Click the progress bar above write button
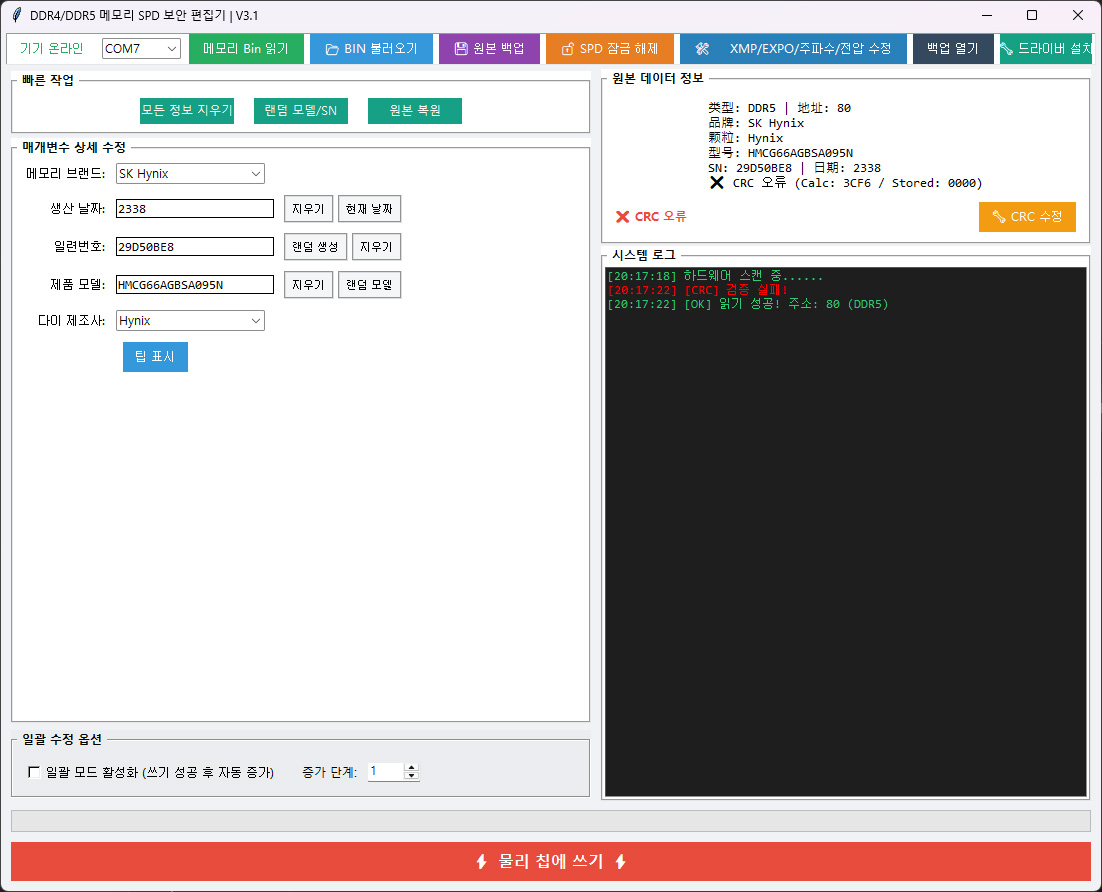The height and width of the screenshot is (892, 1102). [x=550, y=821]
